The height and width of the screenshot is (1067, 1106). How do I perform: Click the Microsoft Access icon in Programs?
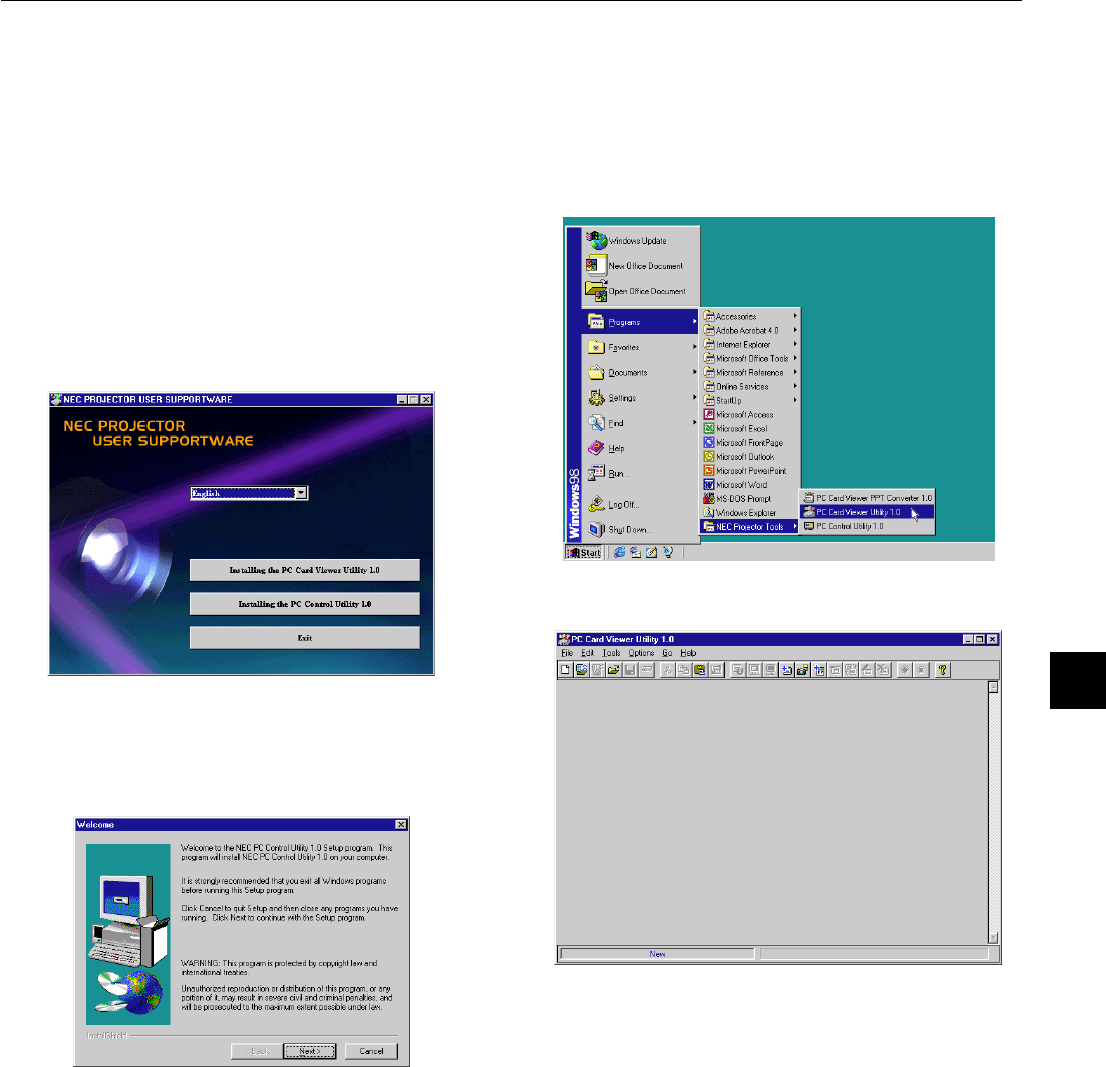tap(709, 415)
